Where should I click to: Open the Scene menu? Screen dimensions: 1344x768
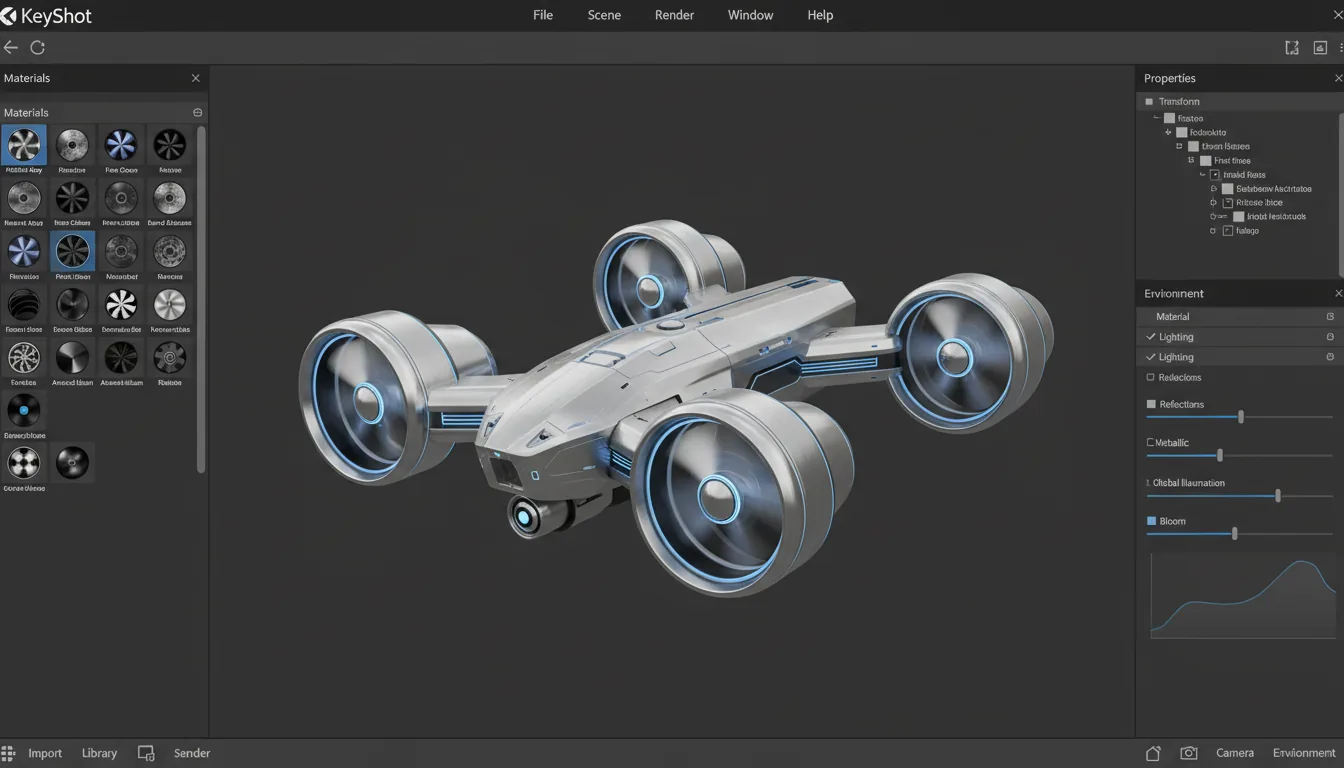click(x=604, y=15)
